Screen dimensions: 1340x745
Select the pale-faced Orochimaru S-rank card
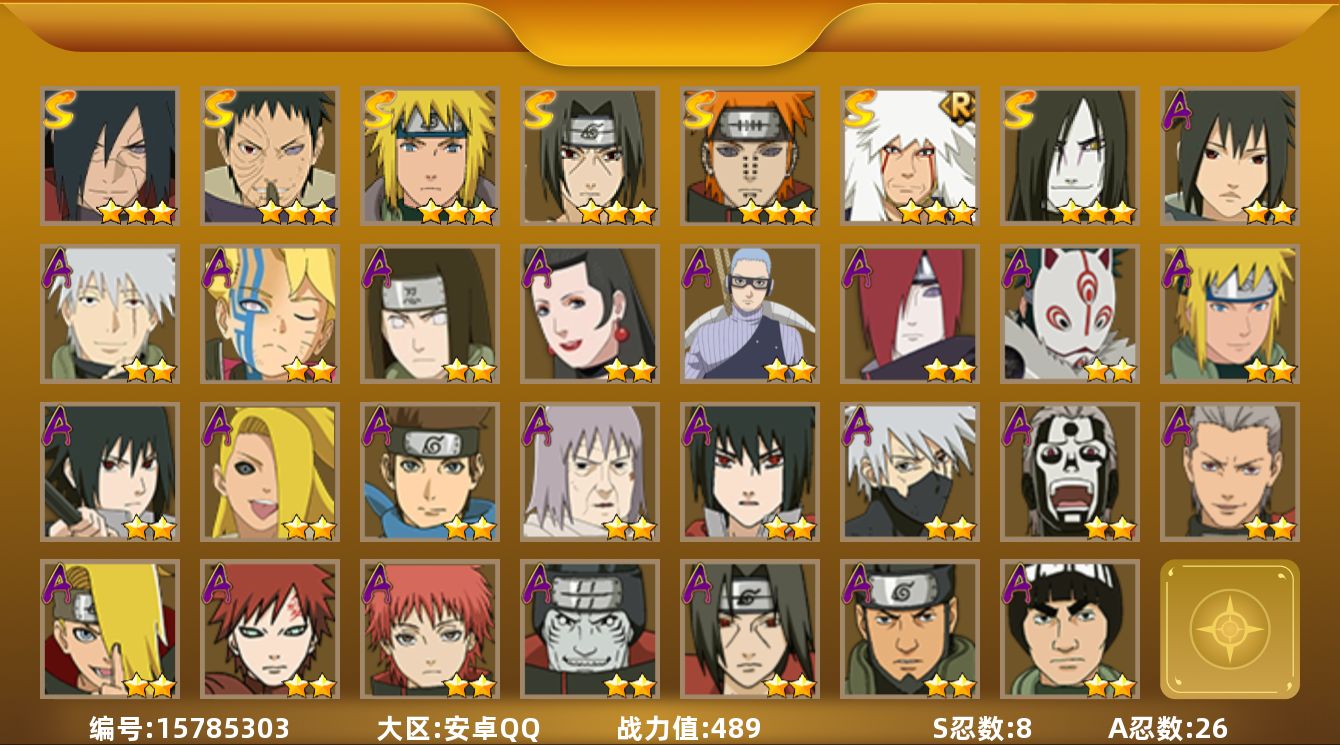click(x=1070, y=156)
